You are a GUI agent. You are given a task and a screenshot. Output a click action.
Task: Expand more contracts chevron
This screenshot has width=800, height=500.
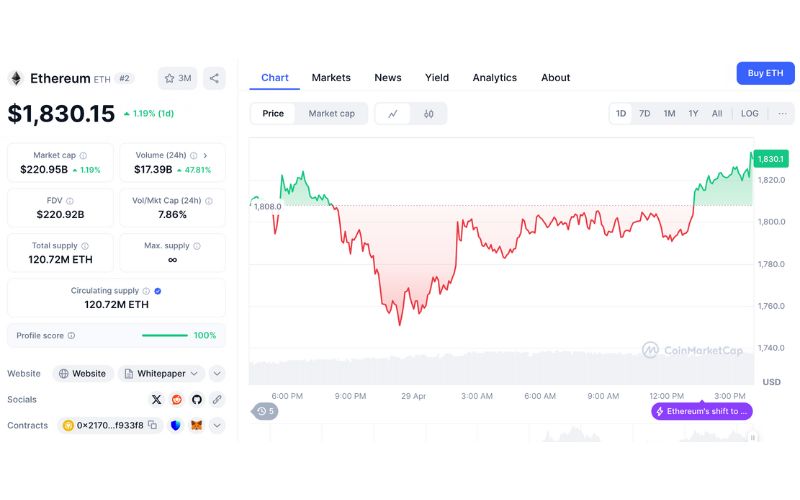pos(217,425)
